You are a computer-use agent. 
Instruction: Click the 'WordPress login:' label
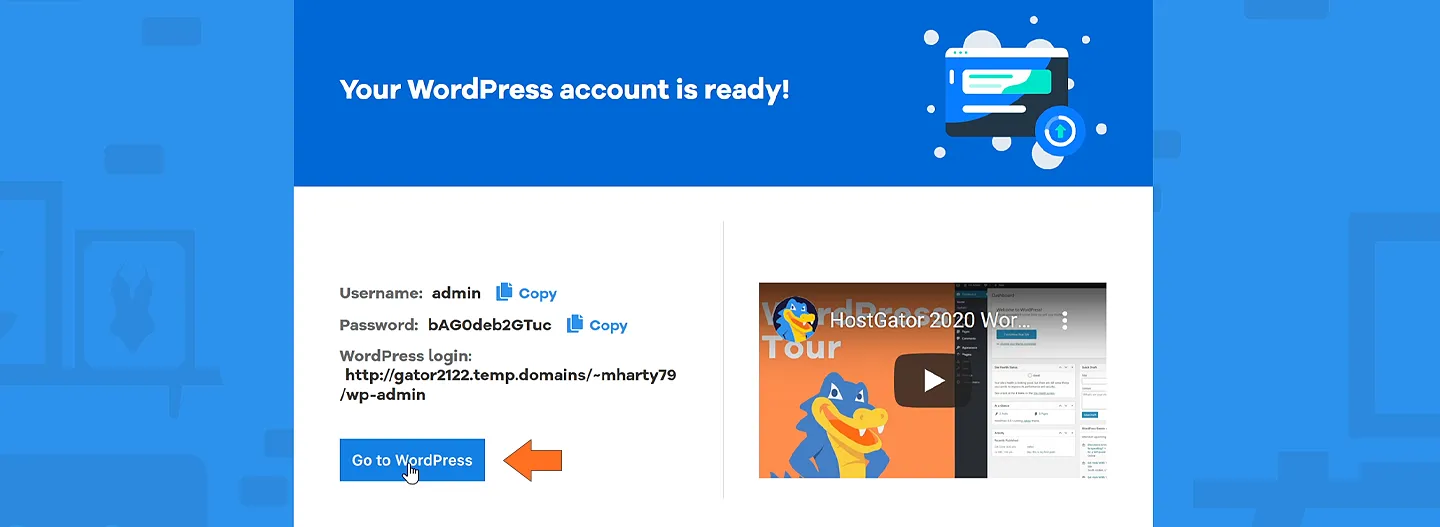coord(405,356)
